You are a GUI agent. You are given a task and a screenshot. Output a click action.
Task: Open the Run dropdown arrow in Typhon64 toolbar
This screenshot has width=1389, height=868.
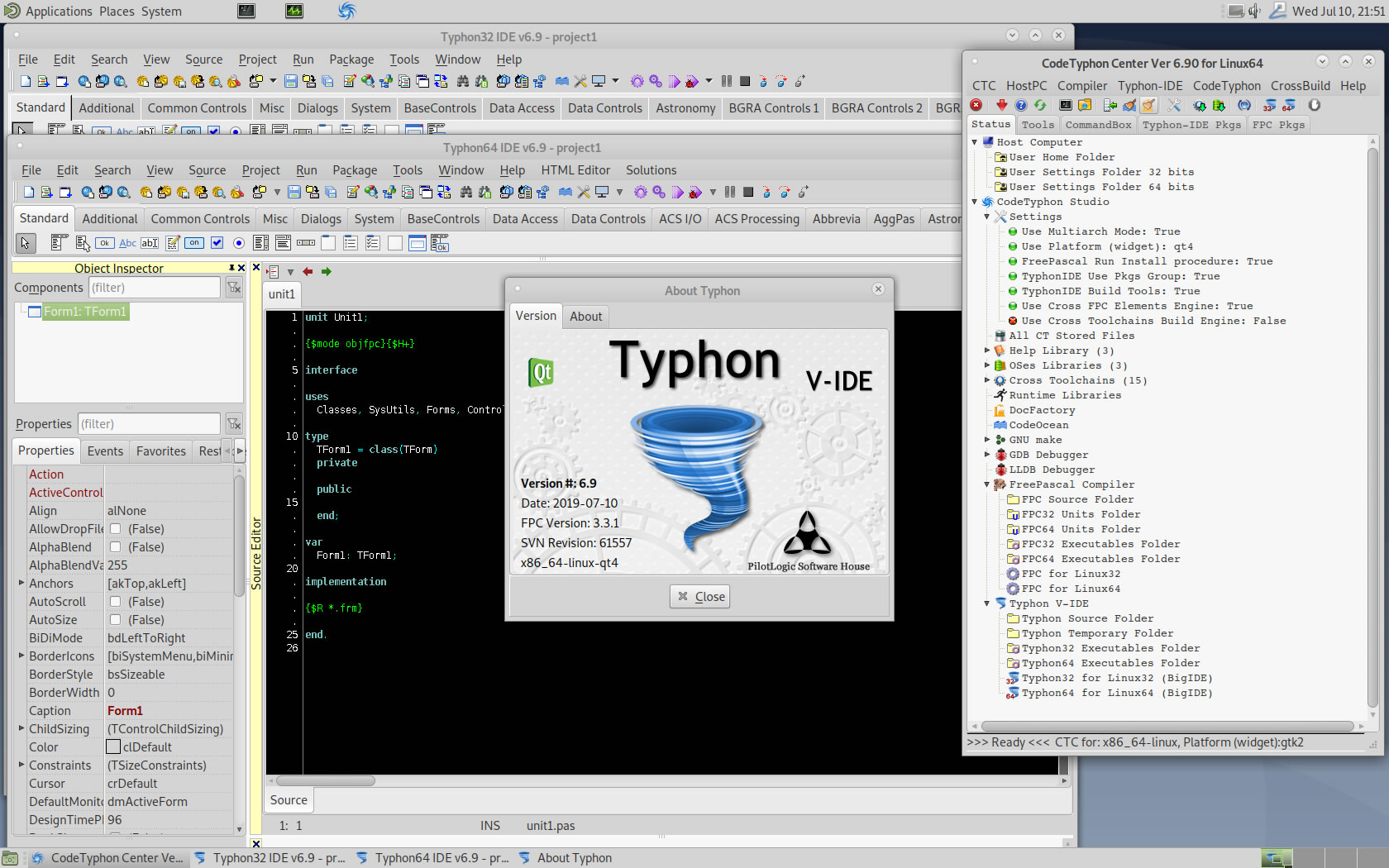(x=713, y=192)
